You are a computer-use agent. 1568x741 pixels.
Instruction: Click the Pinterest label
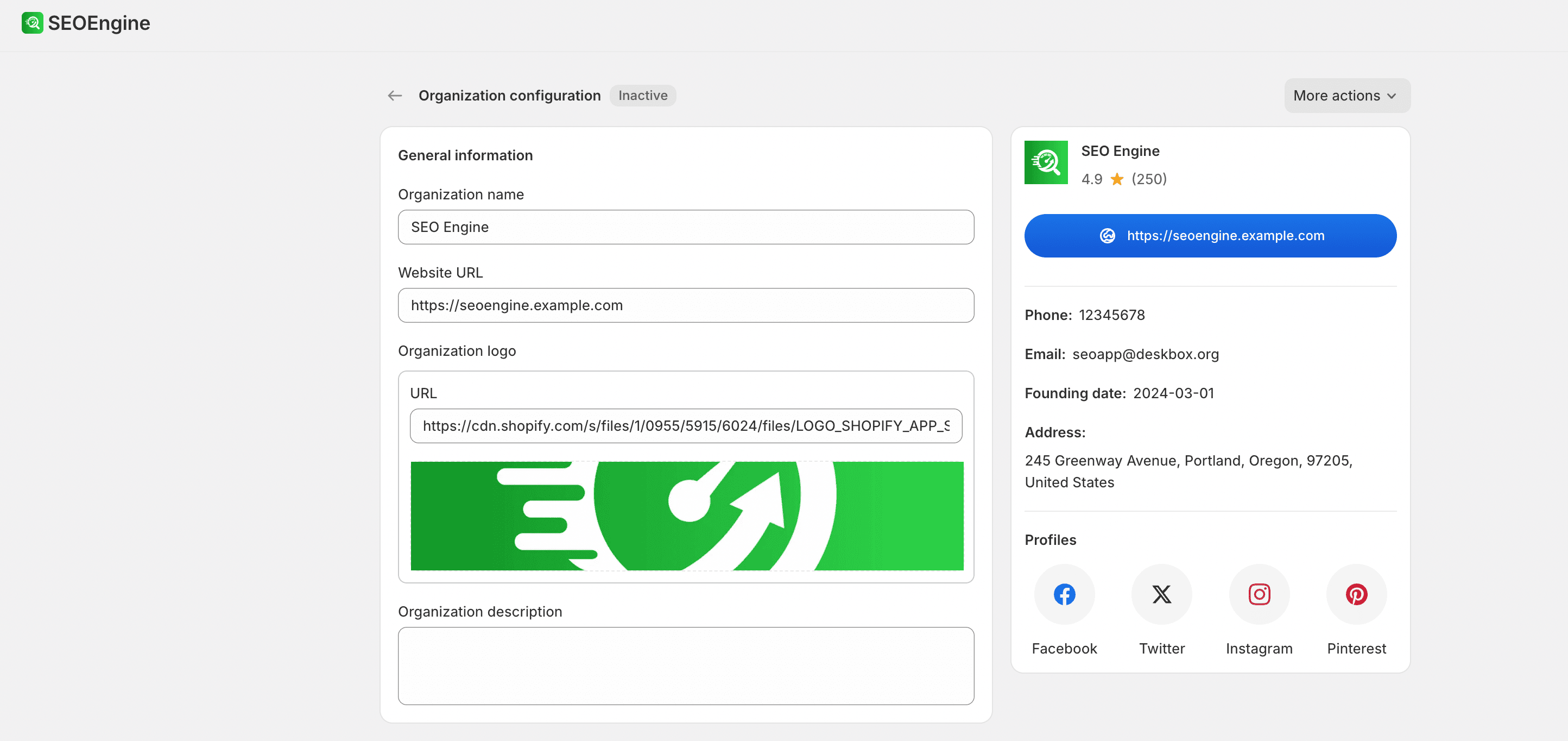[1356, 649]
